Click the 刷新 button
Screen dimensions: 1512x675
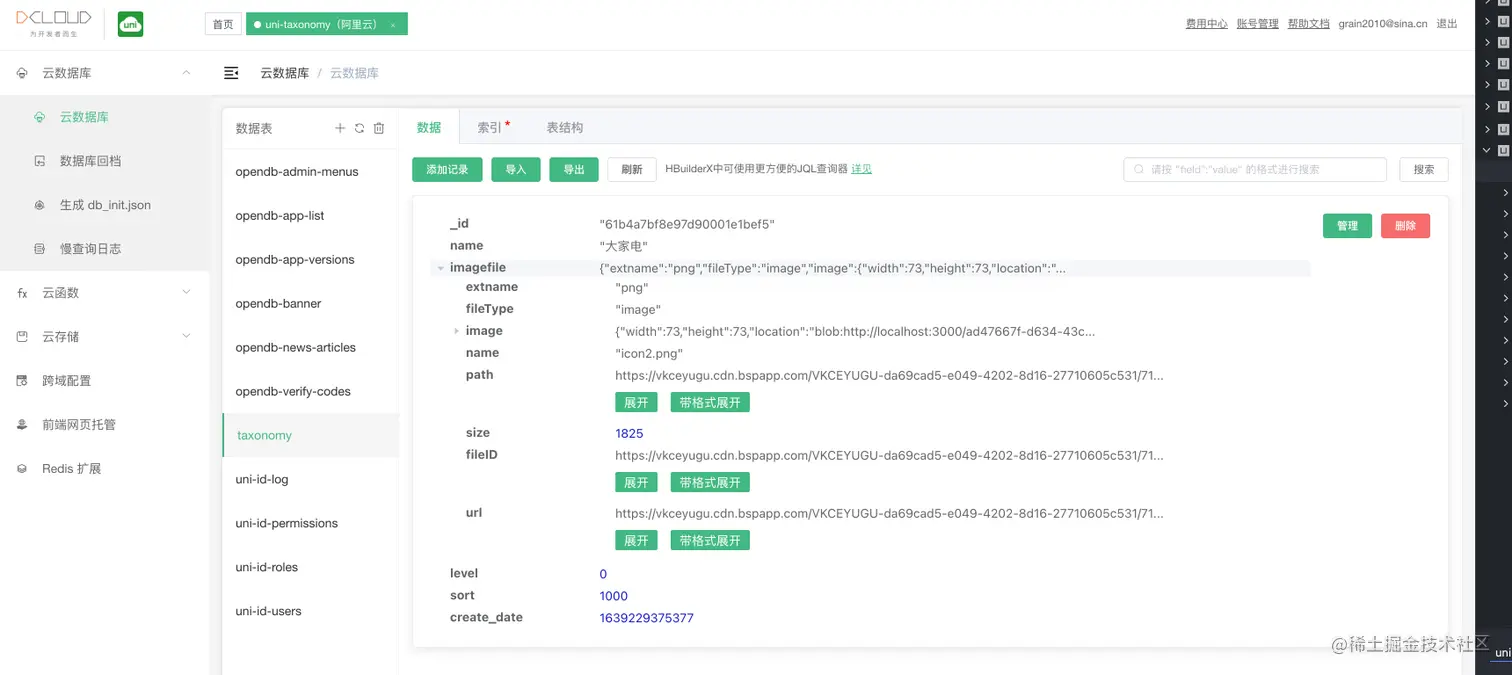pyautogui.click(x=632, y=170)
